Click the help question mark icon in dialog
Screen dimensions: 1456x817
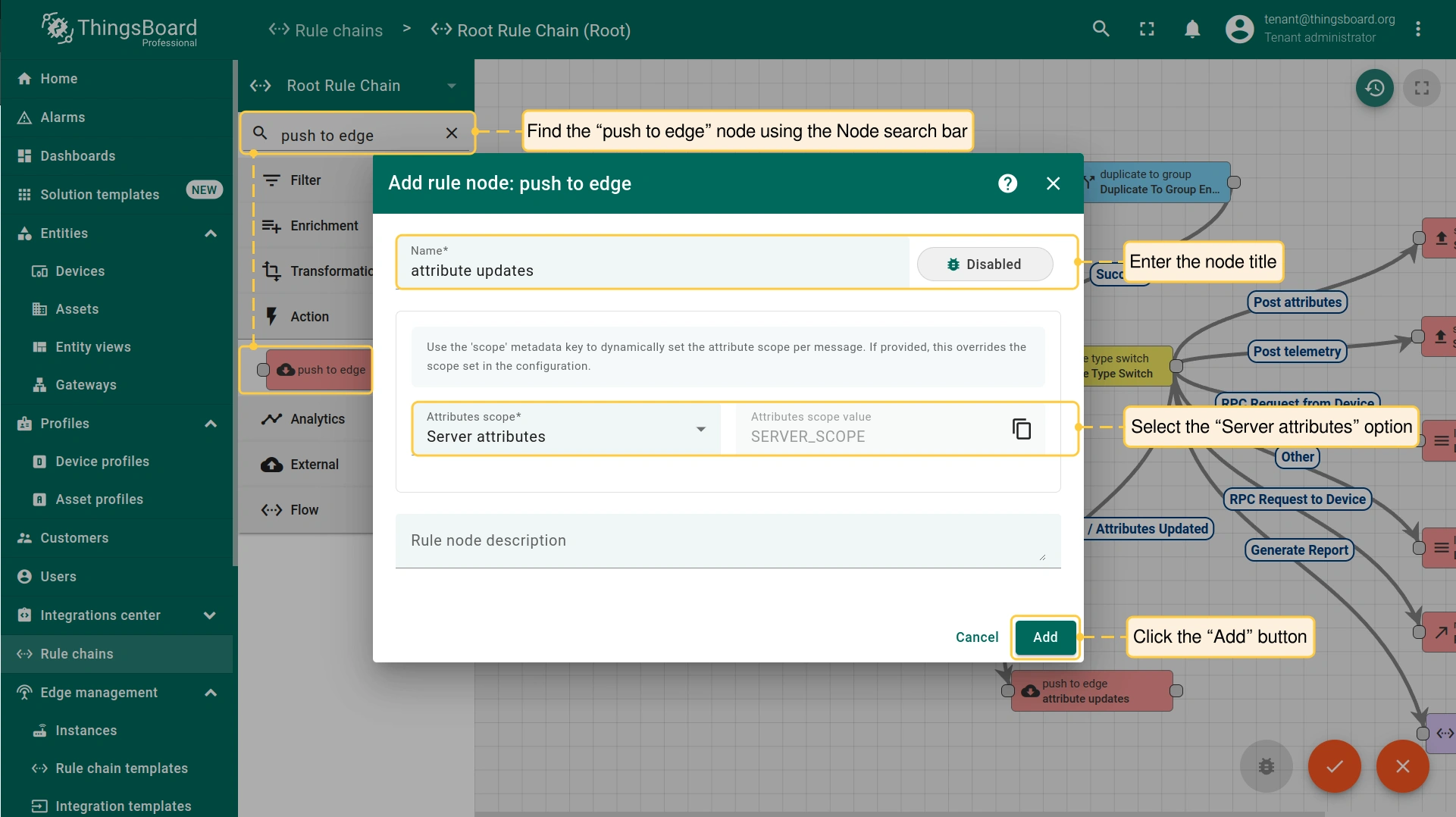(1007, 183)
